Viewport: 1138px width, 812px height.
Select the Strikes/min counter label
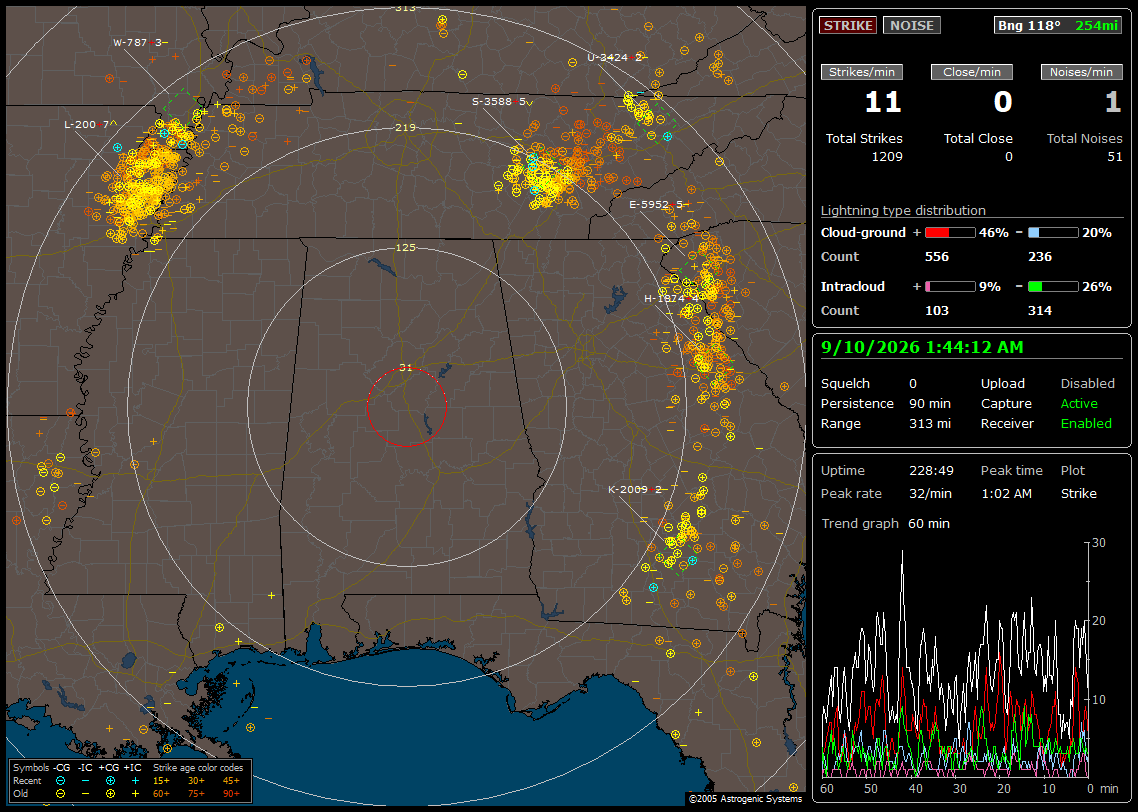point(861,72)
